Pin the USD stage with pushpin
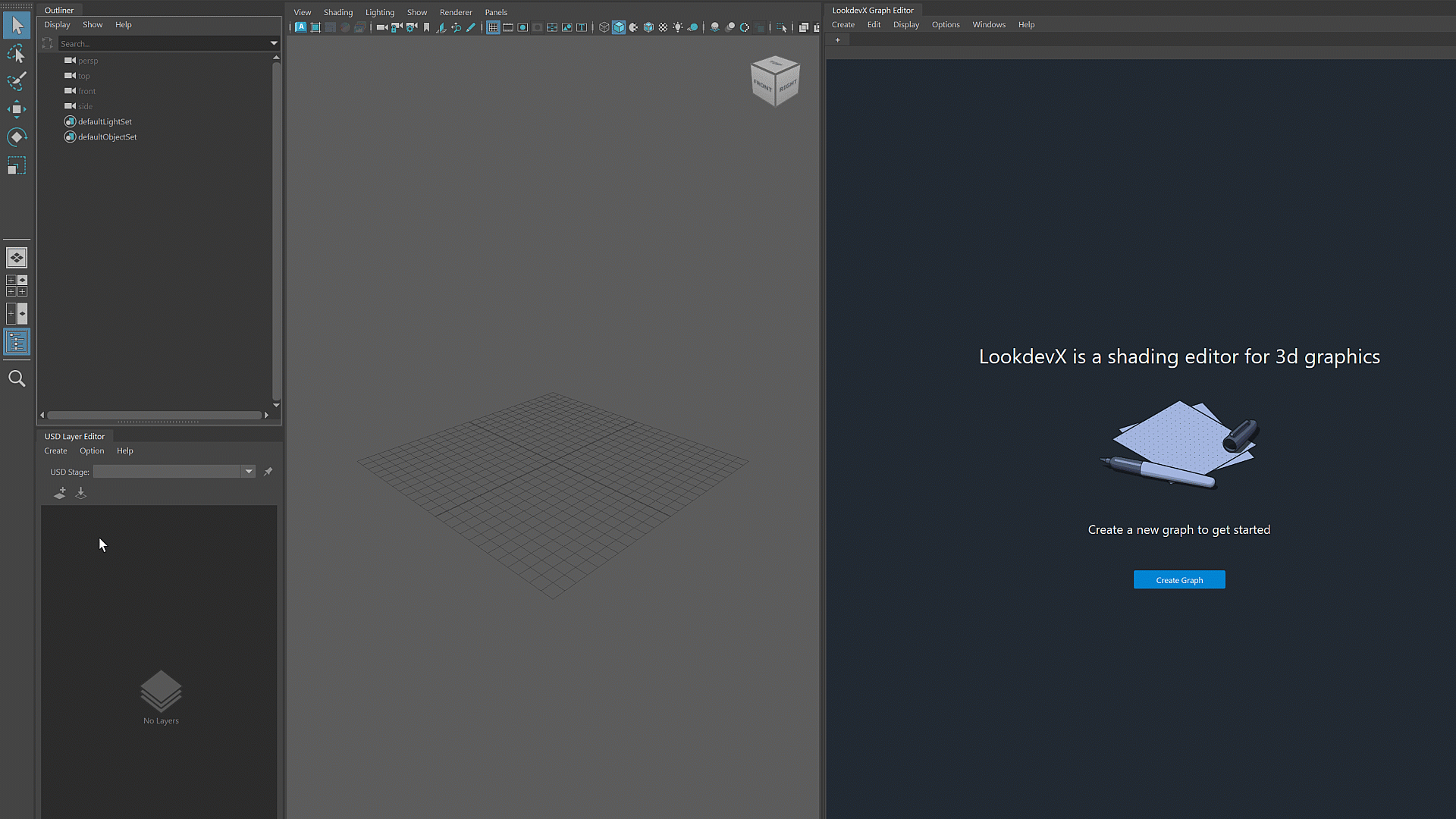The height and width of the screenshot is (819, 1456). tap(268, 472)
